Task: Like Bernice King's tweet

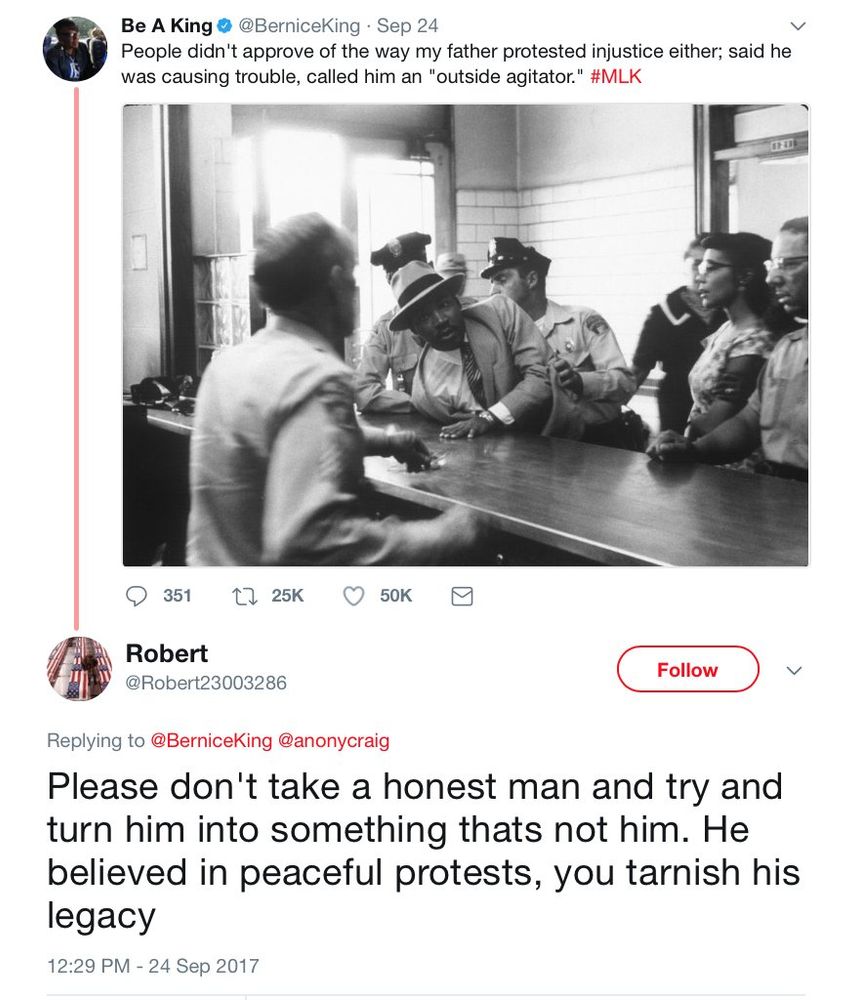Action: pos(351,595)
